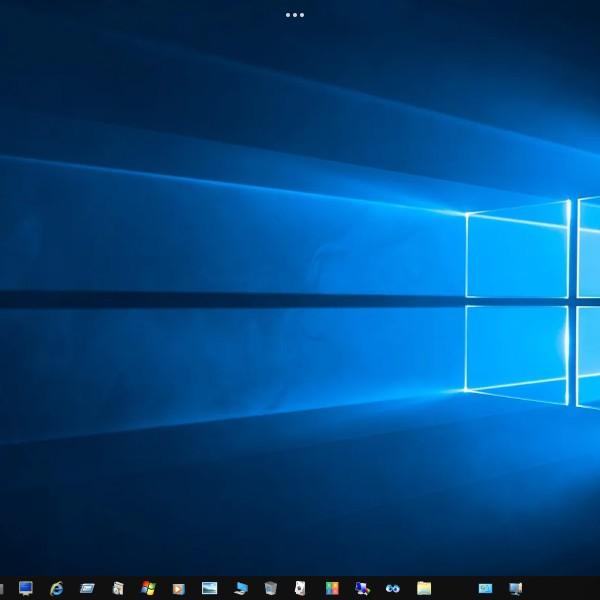Click the partially visible icon at taskbar's left edge

(2, 588)
